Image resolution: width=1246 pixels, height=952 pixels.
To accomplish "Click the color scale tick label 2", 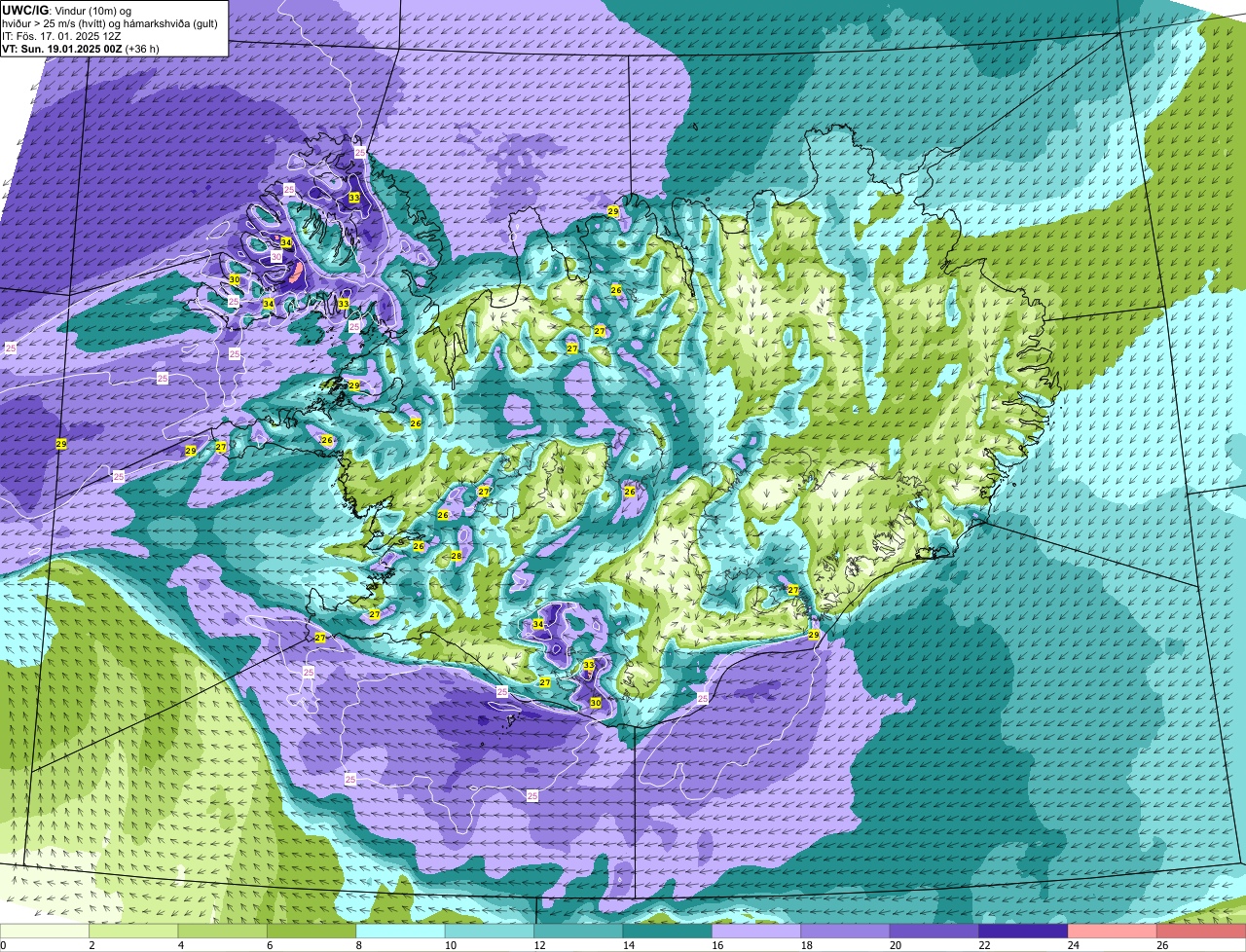I will click(91, 945).
